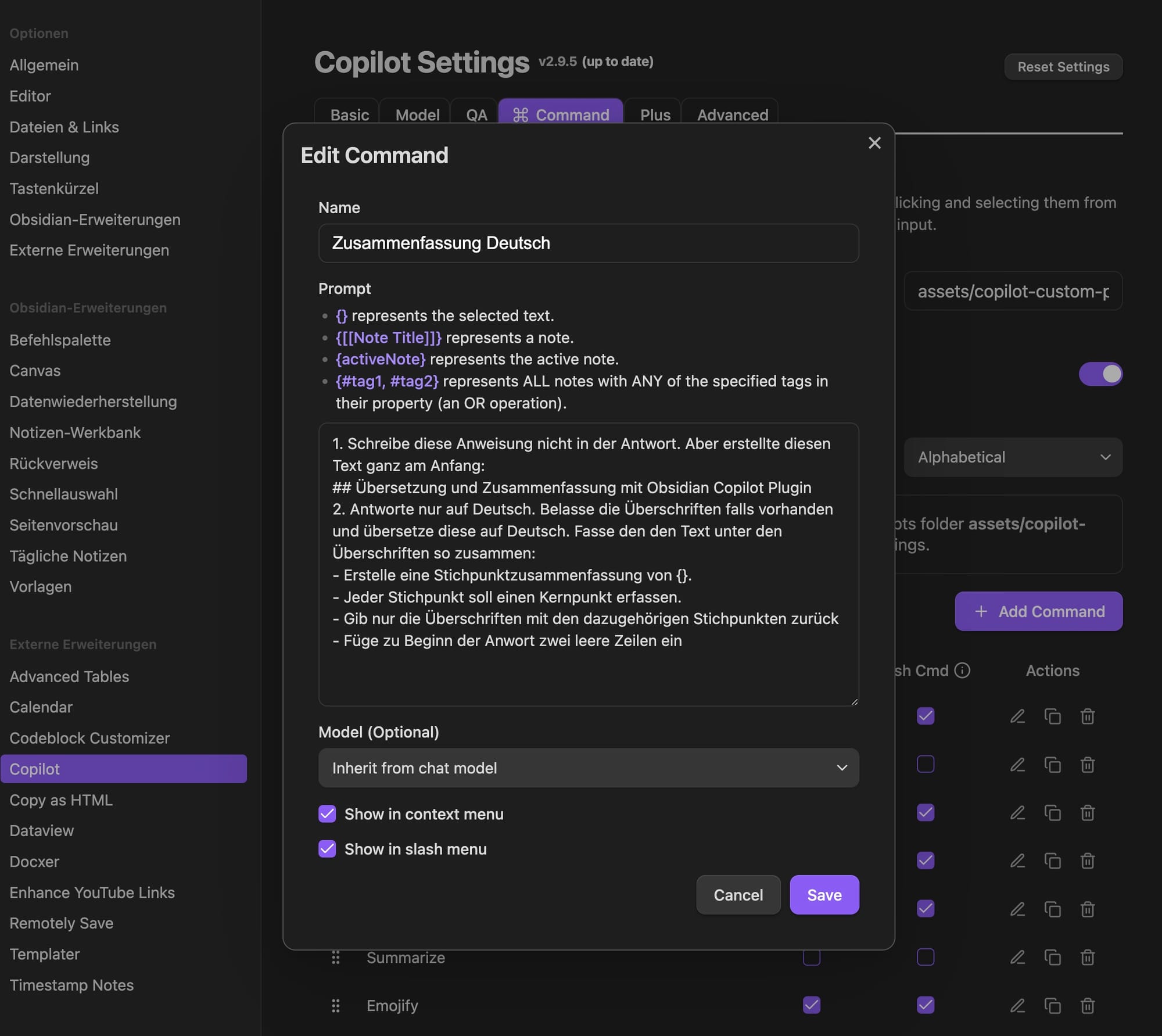Screen dimensions: 1162x1036
Task: Select Copilot in the sidebar
Action: coord(123,769)
